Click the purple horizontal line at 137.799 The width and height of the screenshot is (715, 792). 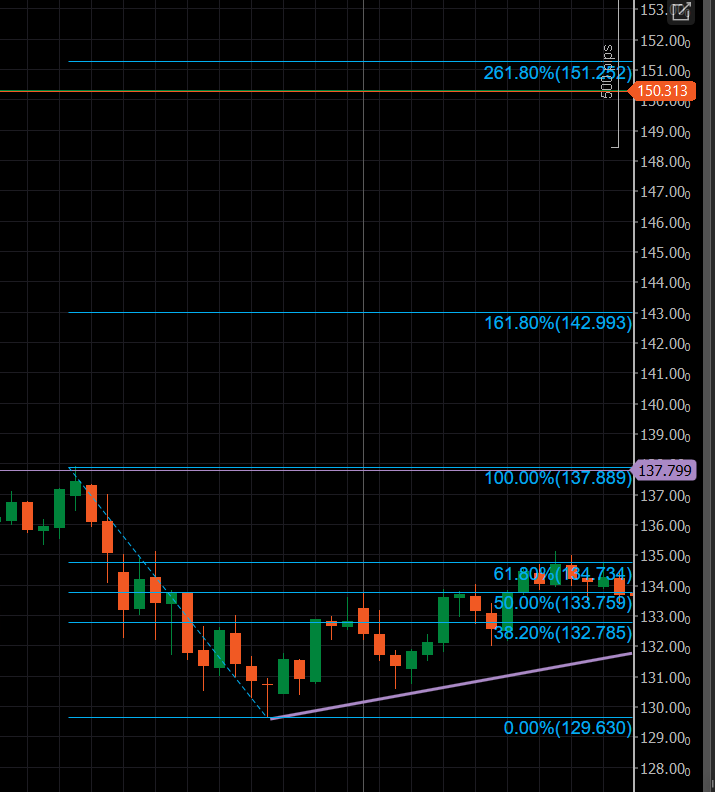pyautogui.click(x=300, y=470)
